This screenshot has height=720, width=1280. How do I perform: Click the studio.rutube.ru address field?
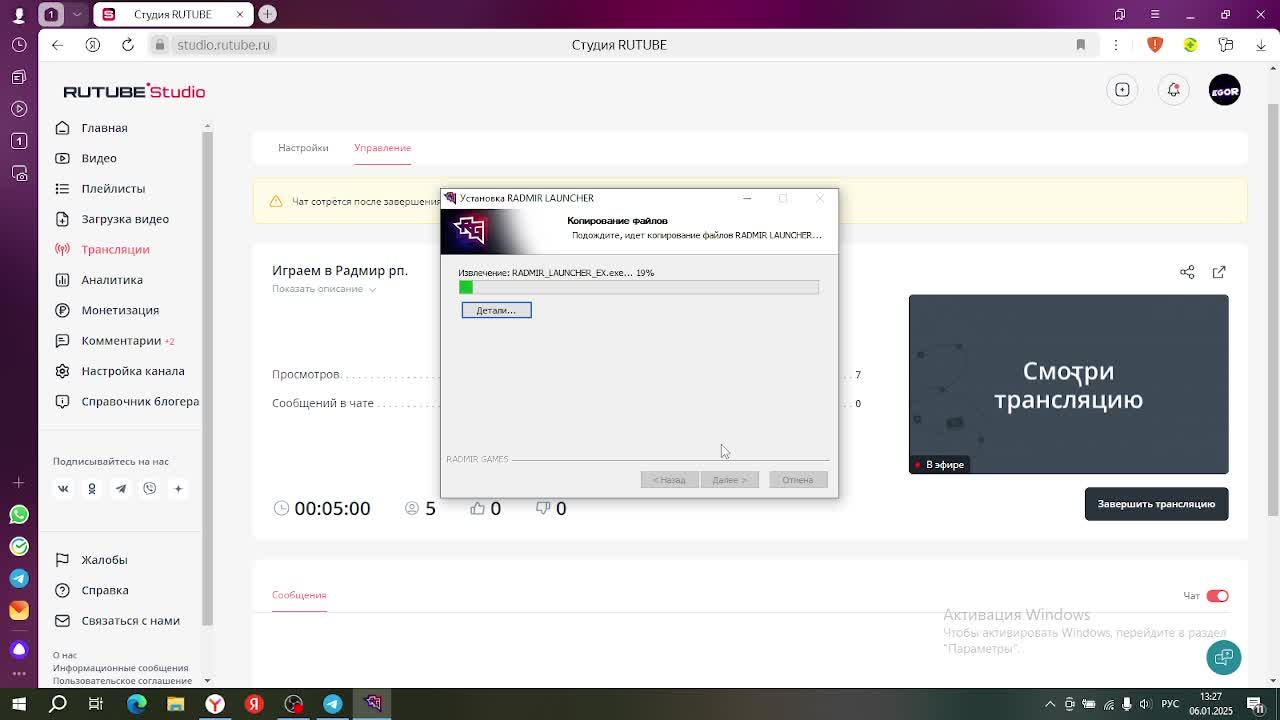pos(223,45)
